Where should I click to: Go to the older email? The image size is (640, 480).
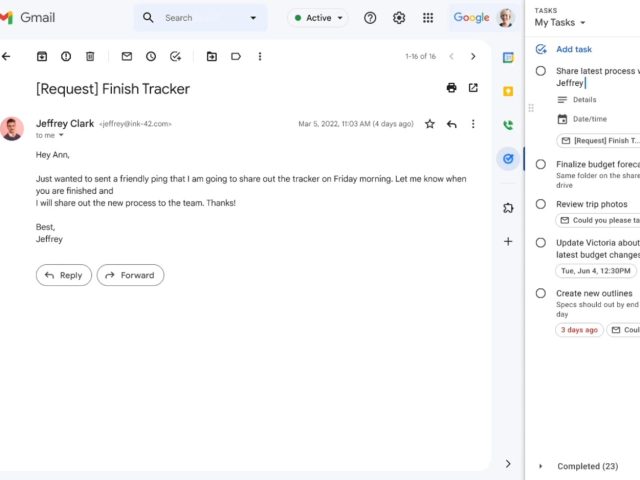tap(473, 56)
